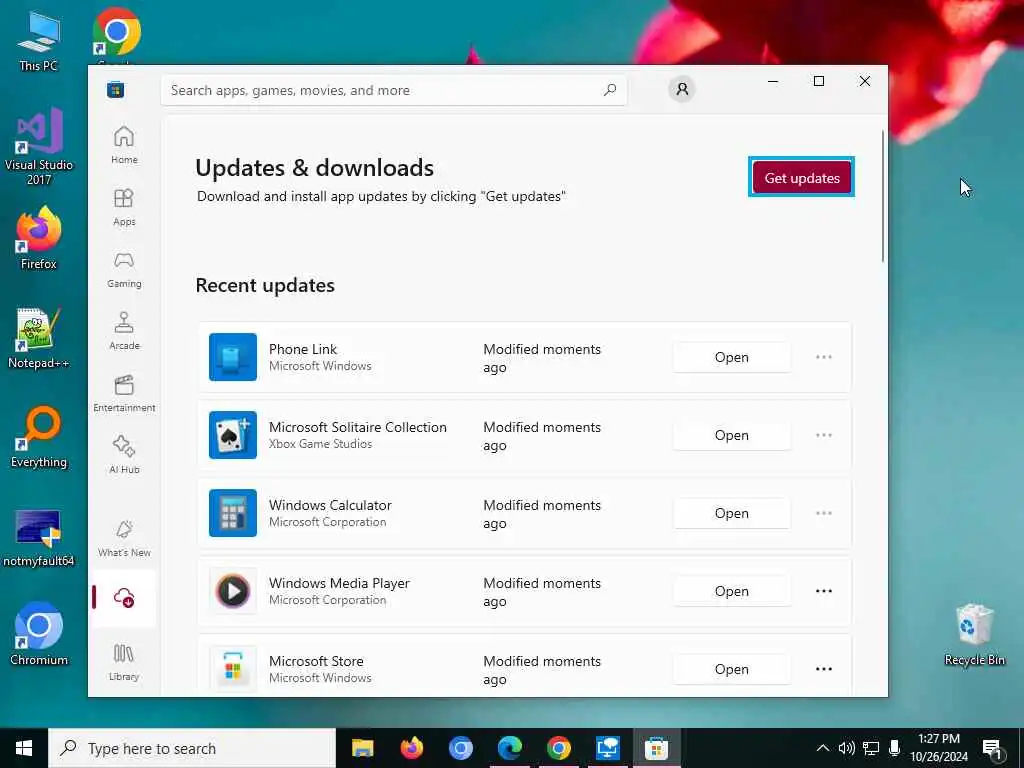Select the notmyfault64 desktop shortcut

click(x=39, y=537)
